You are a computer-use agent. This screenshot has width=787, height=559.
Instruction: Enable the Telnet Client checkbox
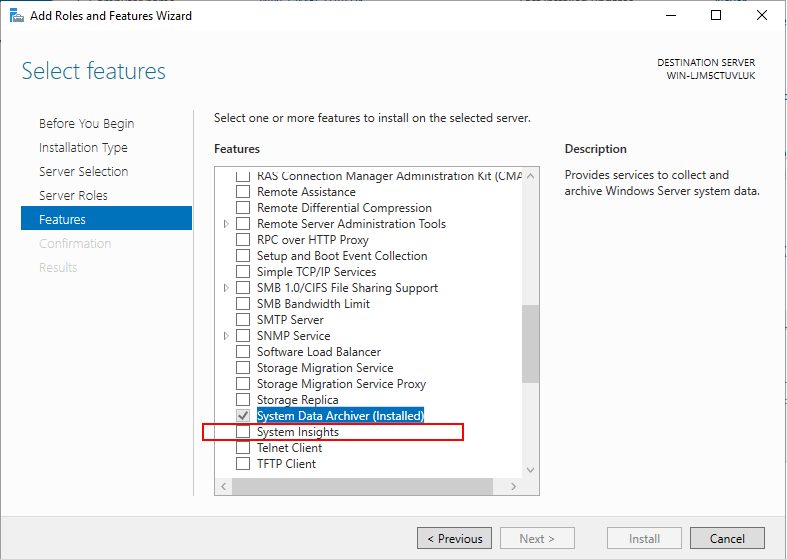[242, 448]
